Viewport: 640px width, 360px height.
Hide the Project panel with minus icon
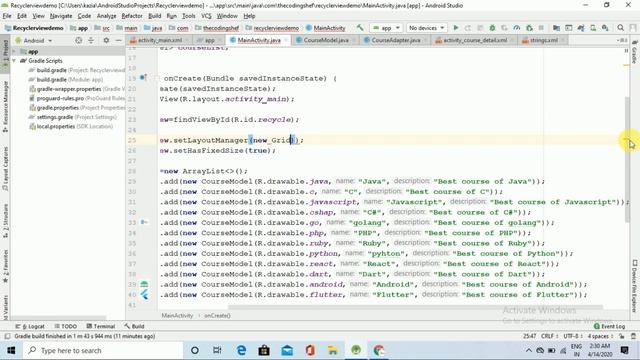point(118,40)
